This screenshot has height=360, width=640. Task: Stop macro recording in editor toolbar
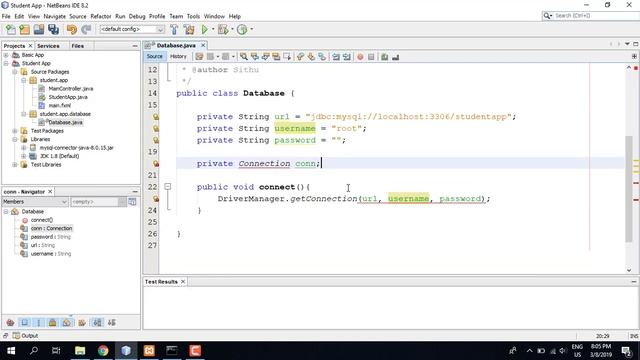[x=371, y=57]
